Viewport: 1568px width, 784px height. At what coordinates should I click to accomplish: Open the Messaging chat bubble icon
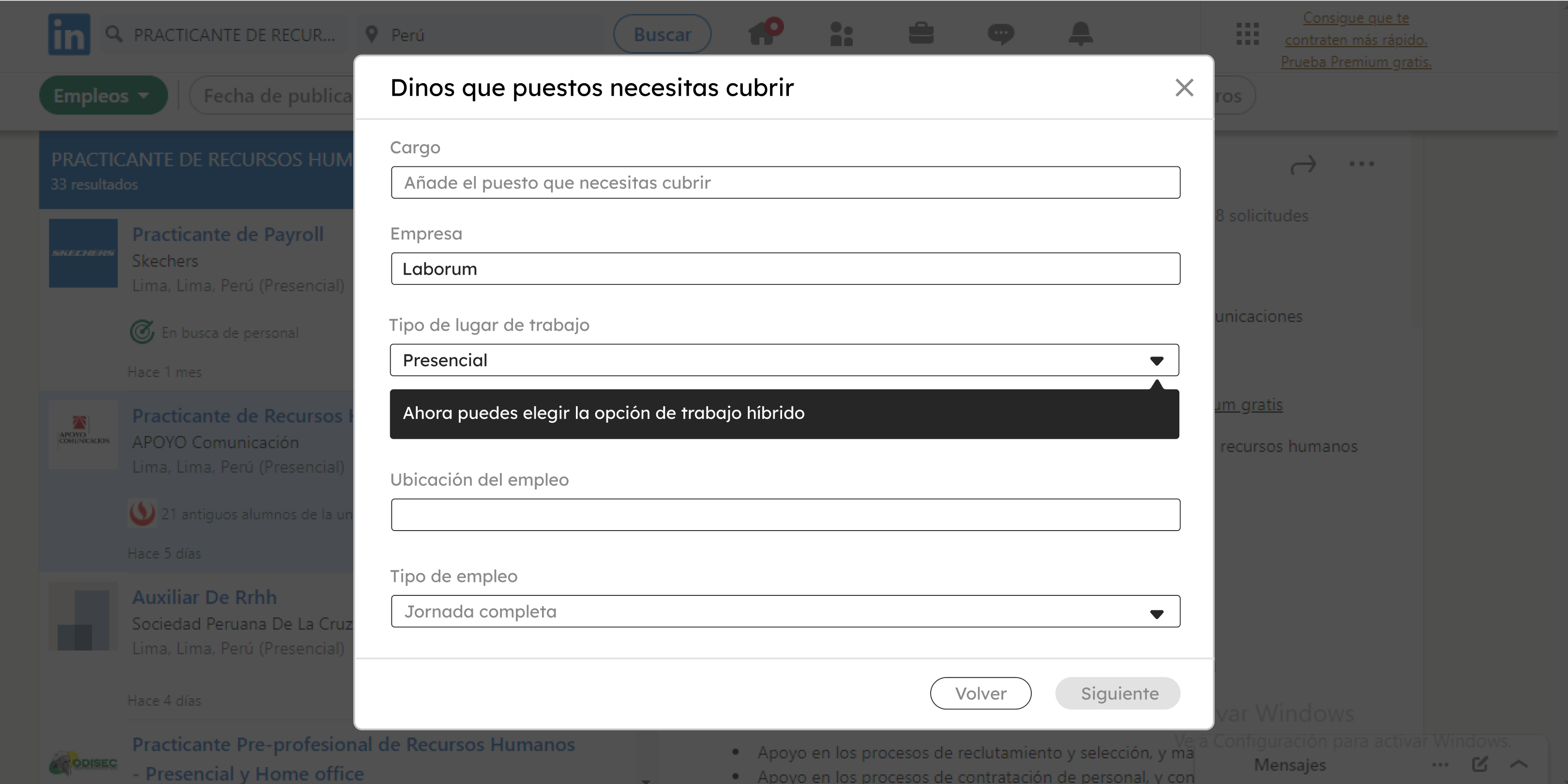tap(1001, 34)
